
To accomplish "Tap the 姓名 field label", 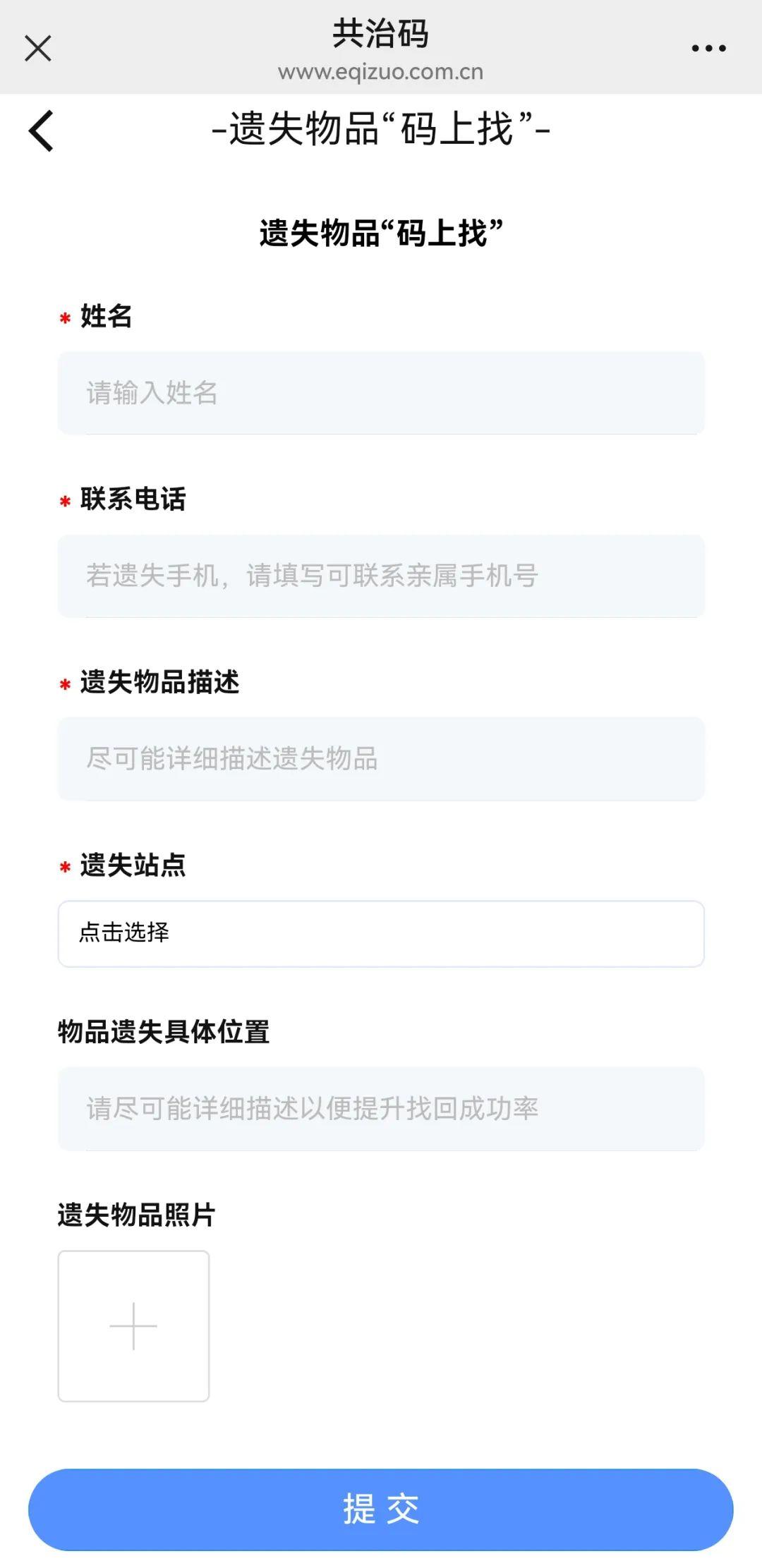I will pyautogui.click(x=106, y=316).
